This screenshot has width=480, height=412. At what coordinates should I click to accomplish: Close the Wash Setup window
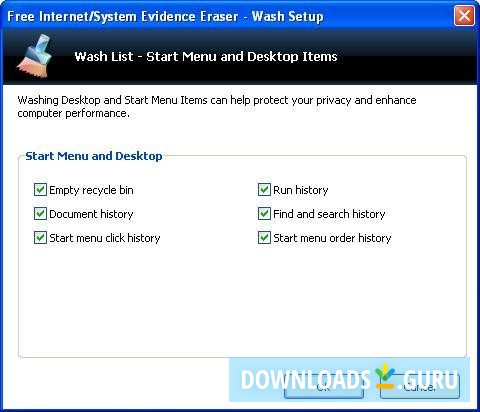pyautogui.click(x=464, y=15)
